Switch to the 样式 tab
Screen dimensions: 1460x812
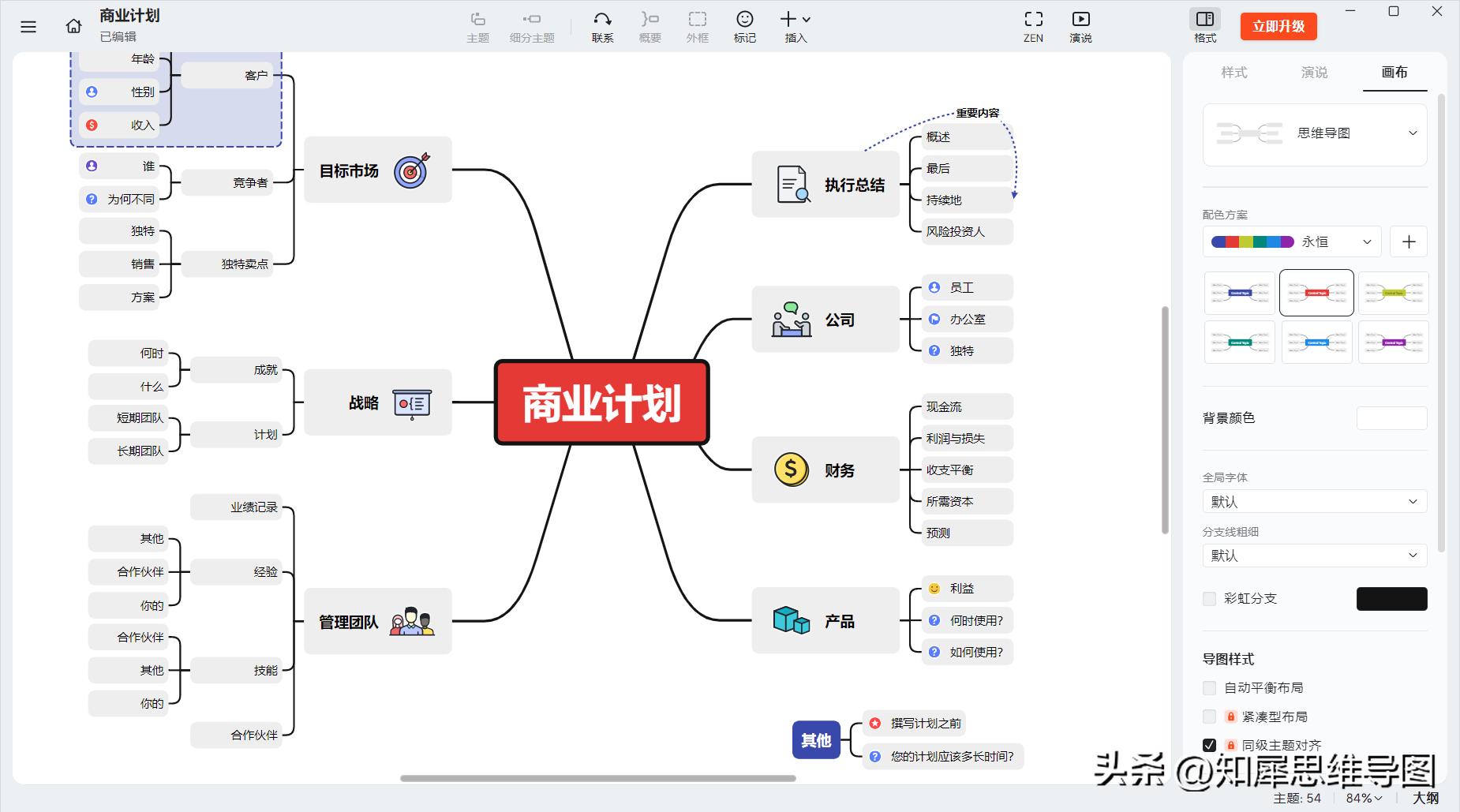click(1235, 73)
